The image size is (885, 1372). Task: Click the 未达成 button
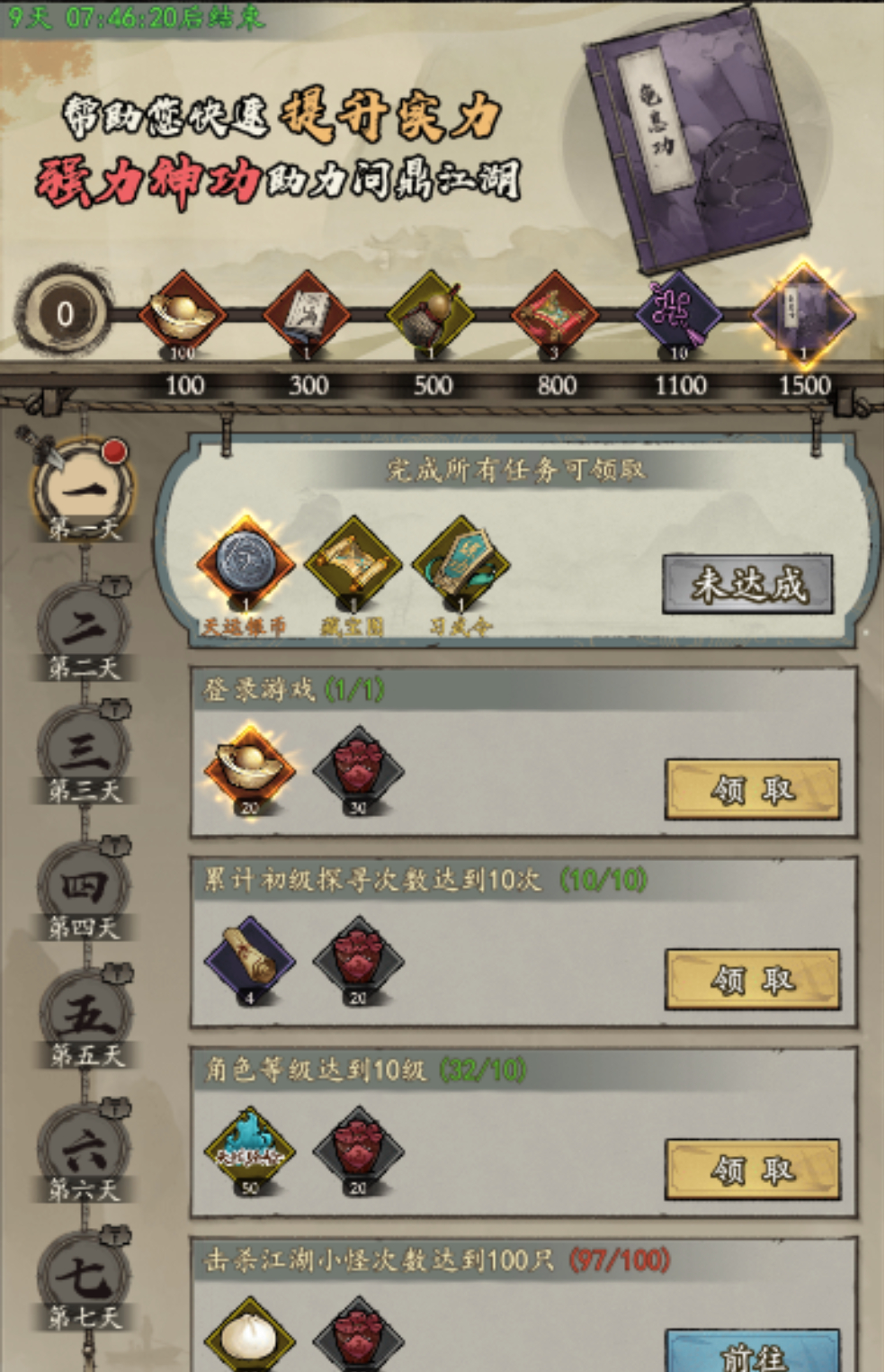pos(748,585)
